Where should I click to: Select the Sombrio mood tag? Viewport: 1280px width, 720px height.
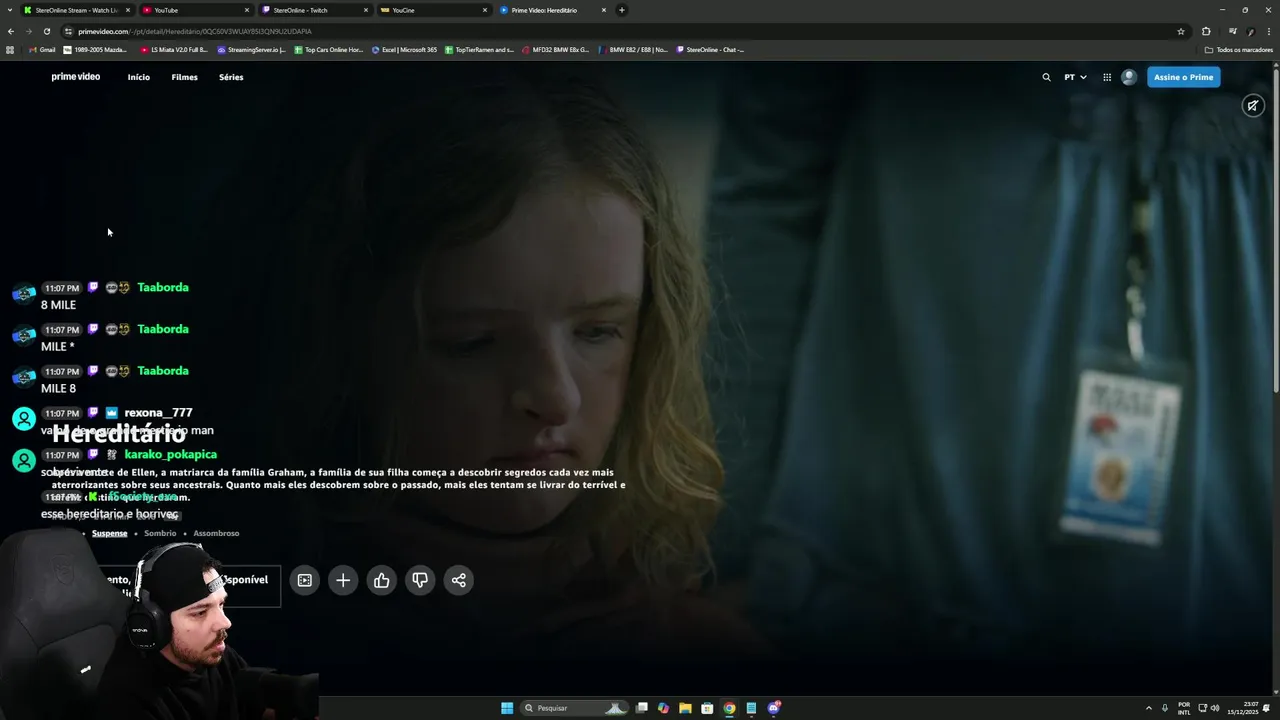tap(160, 533)
